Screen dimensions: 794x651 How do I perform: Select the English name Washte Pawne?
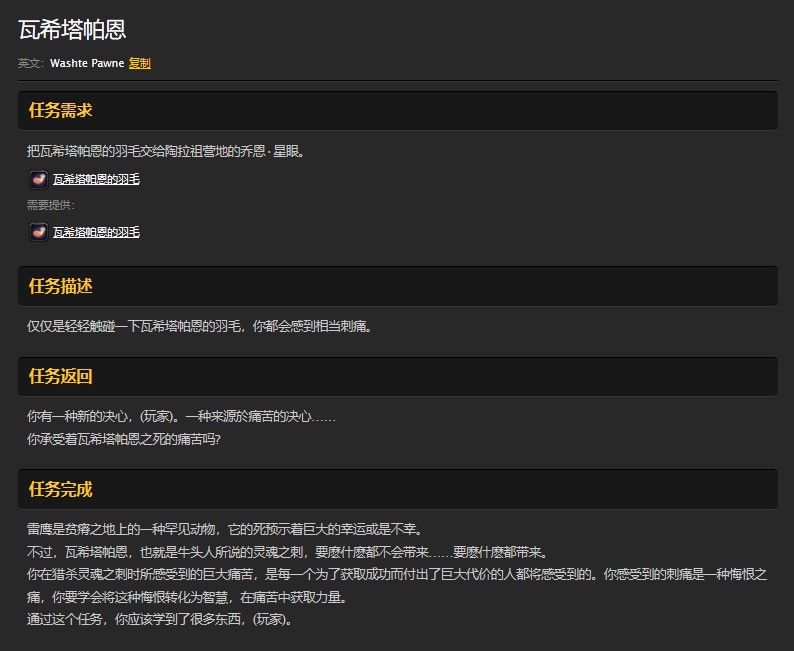(x=87, y=63)
